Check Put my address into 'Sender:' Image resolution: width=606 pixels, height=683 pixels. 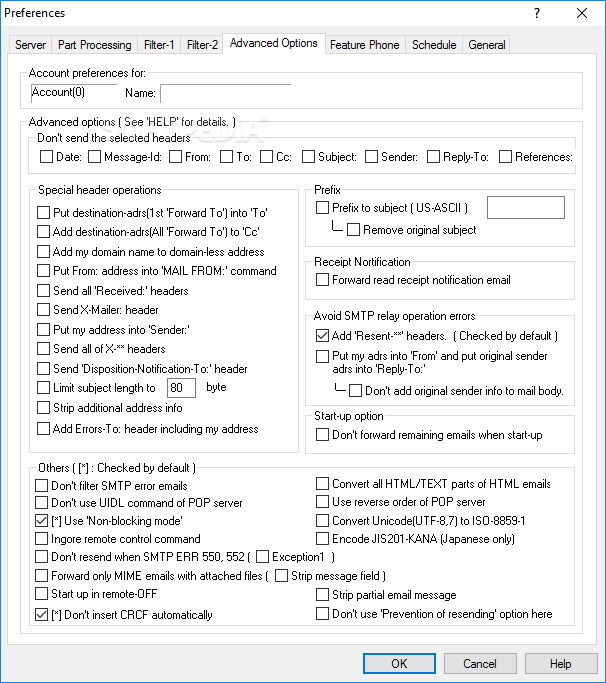click(43, 330)
